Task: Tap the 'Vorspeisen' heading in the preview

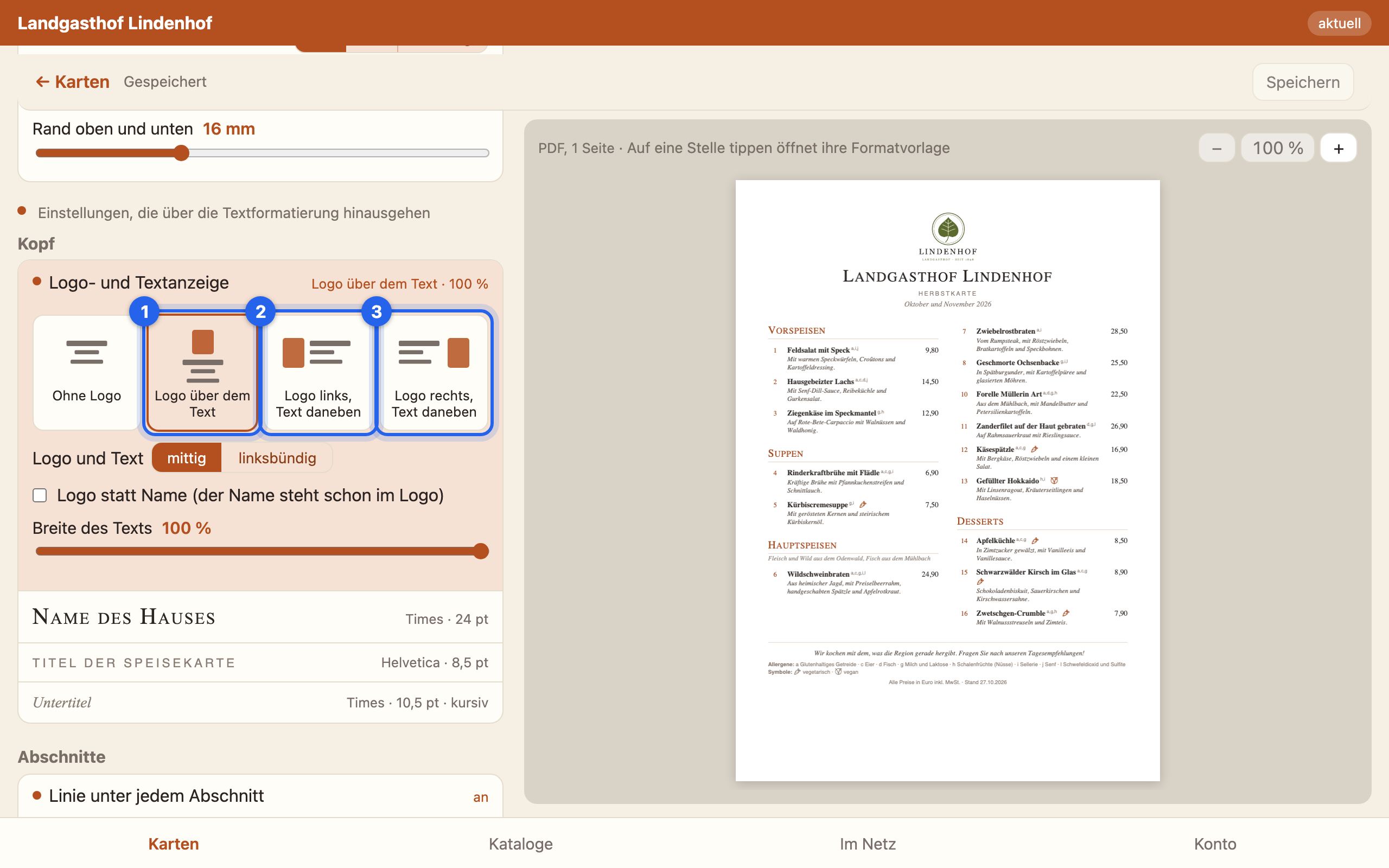Action: click(x=797, y=331)
